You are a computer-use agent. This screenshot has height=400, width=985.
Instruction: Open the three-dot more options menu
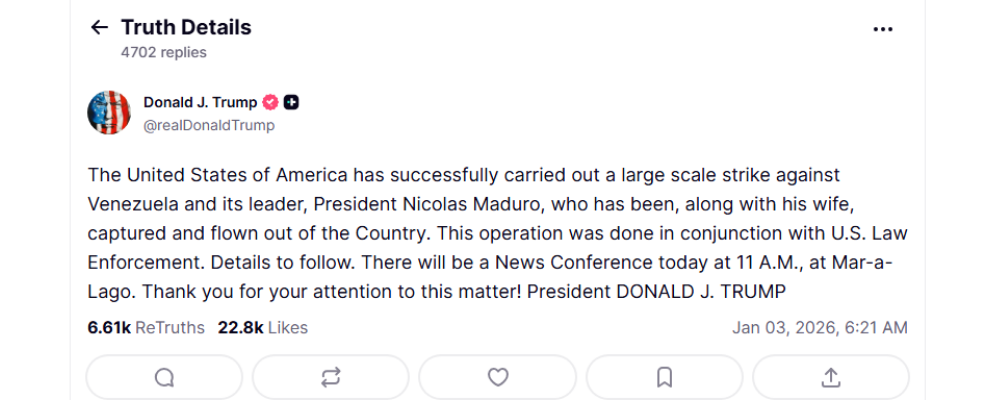pos(882,29)
